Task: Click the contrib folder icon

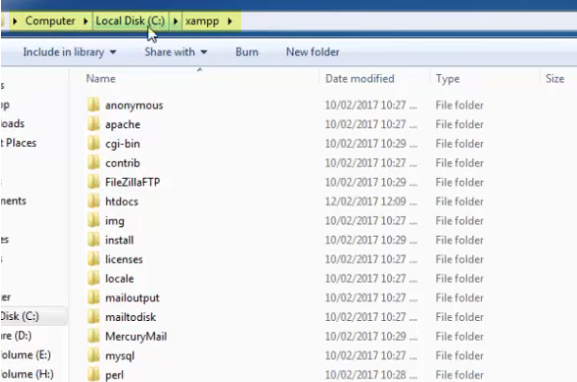Action: [x=93, y=163]
